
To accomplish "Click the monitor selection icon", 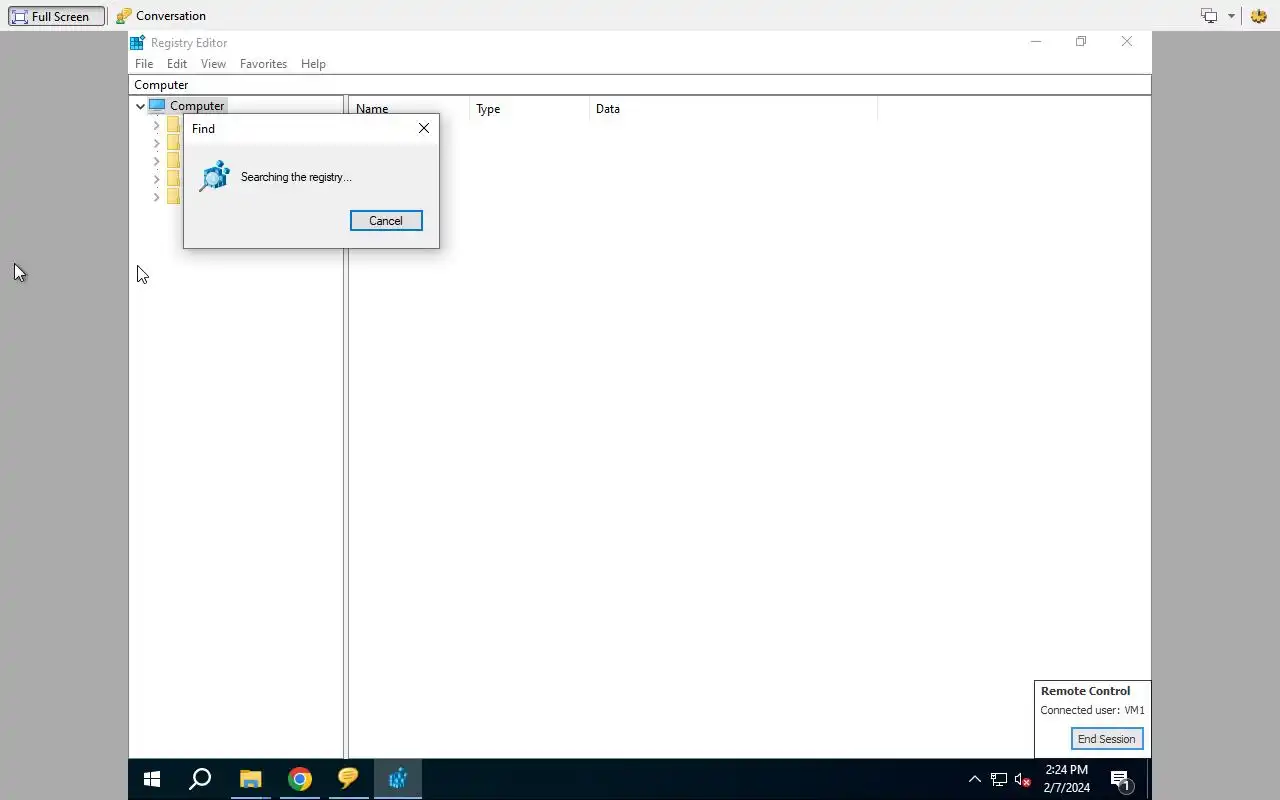I will coord(1210,16).
